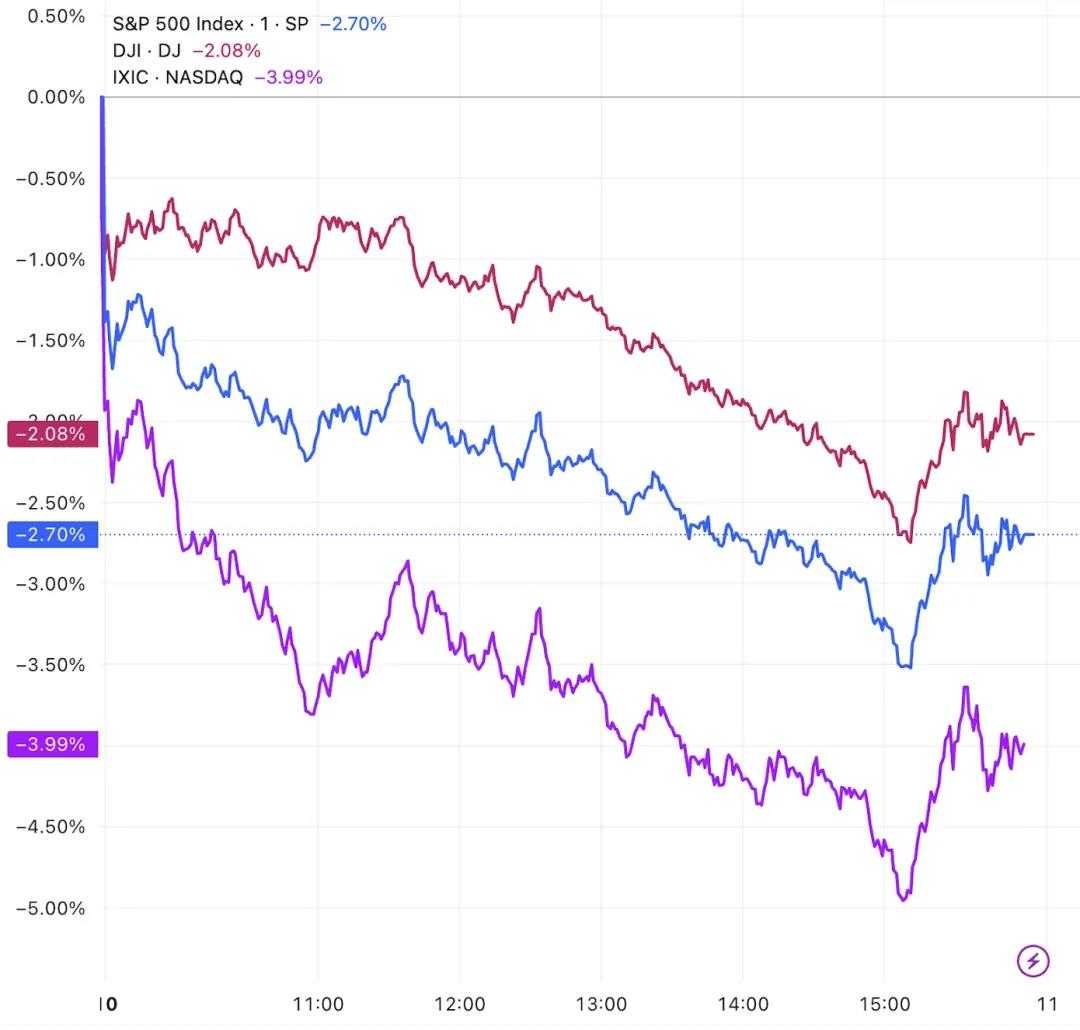The width and height of the screenshot is (1080, 1030).
Task: Click the DJI legend −2.08% value
Action: [x=226, y=50]
